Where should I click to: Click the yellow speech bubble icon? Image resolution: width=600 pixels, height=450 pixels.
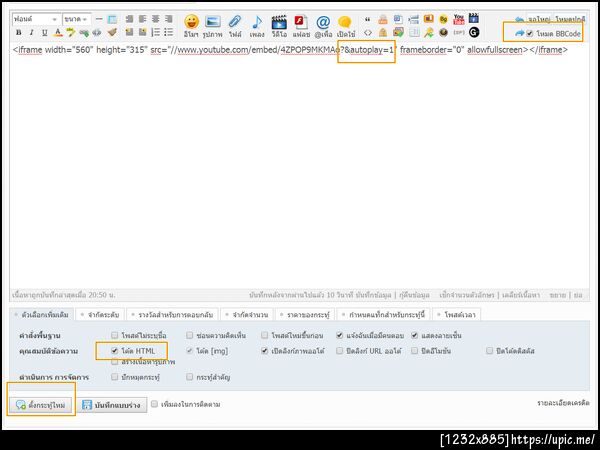point(345,22)
